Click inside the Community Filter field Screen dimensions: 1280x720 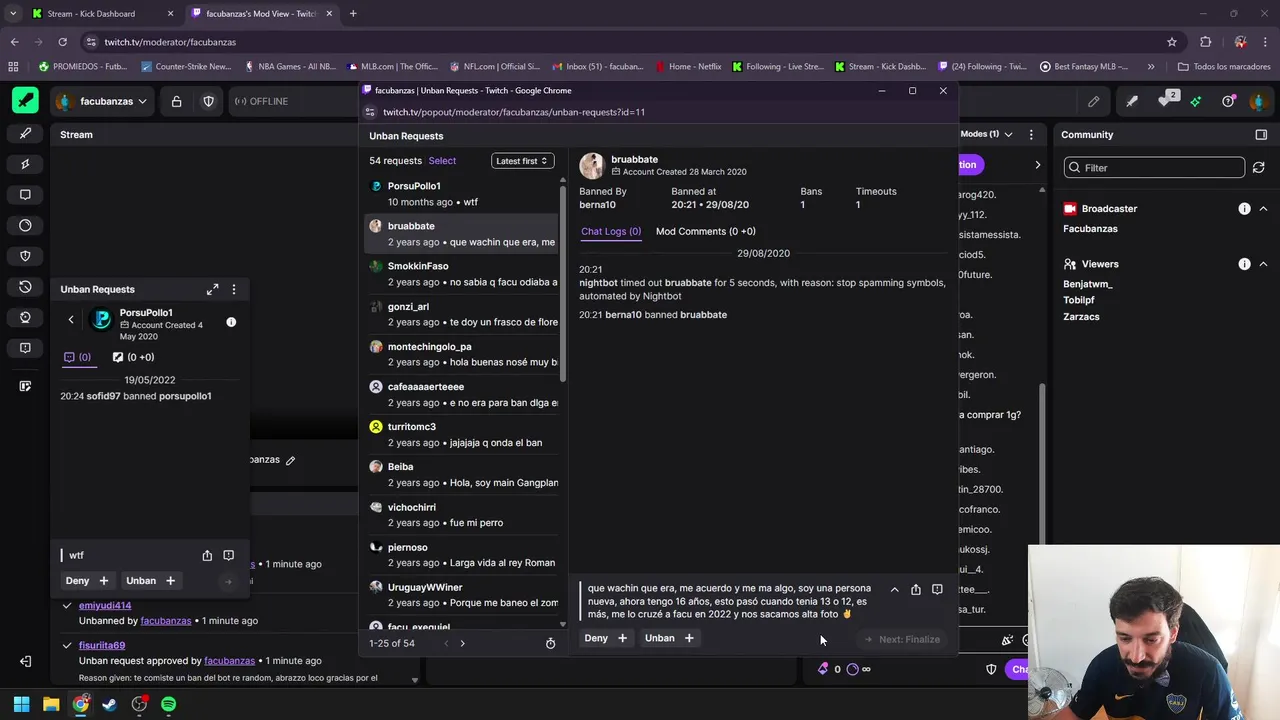click(1154, 168)
